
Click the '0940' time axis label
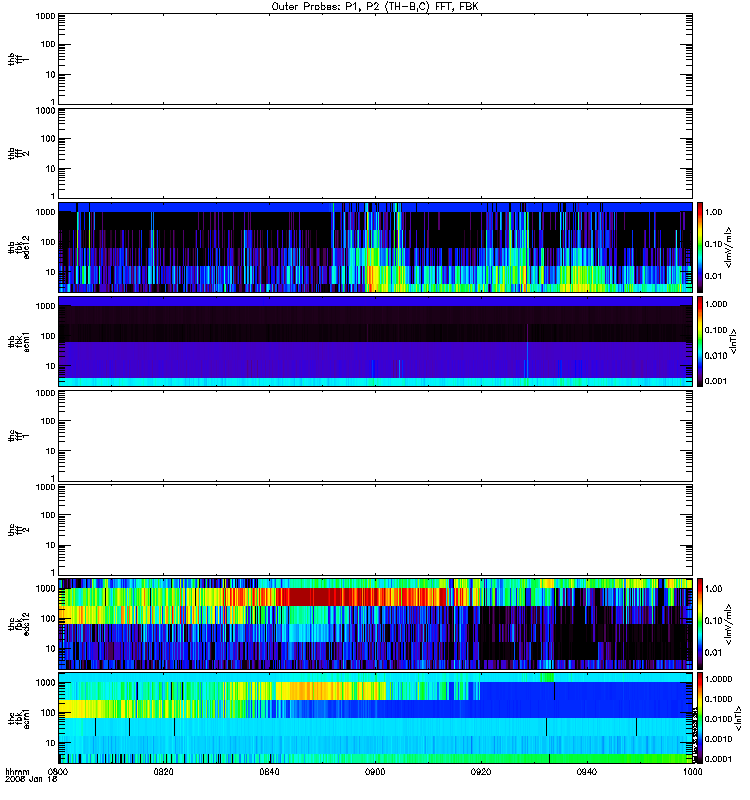tap(587, 772)
